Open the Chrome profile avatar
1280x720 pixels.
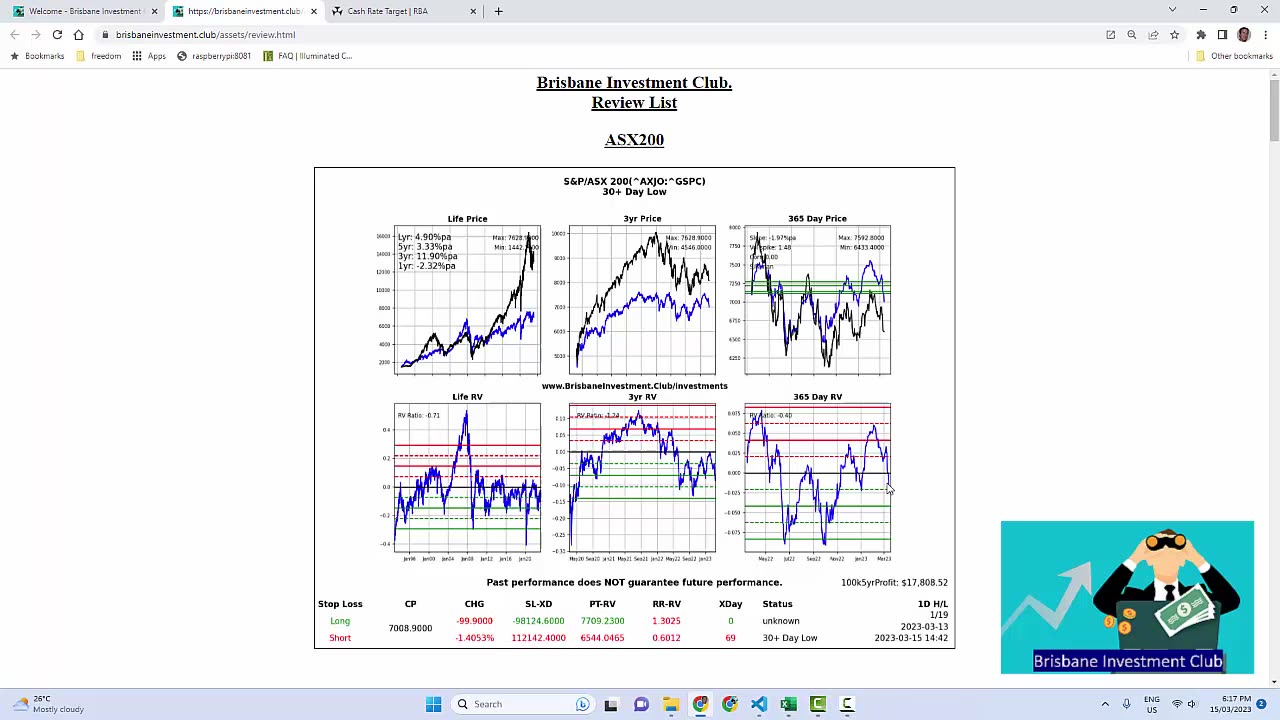pos(1244,35)
